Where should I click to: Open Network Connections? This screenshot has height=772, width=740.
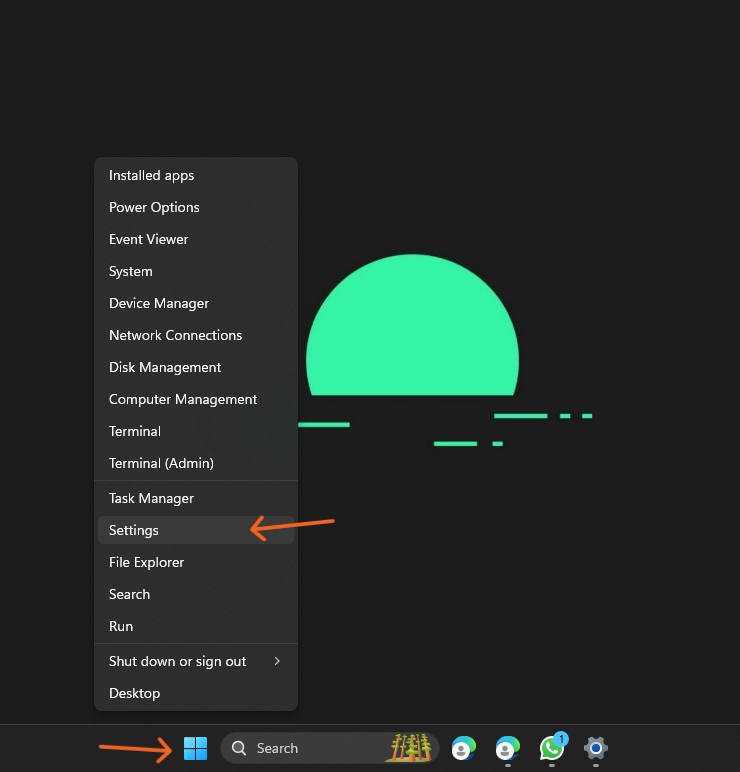tap(196, 335)
